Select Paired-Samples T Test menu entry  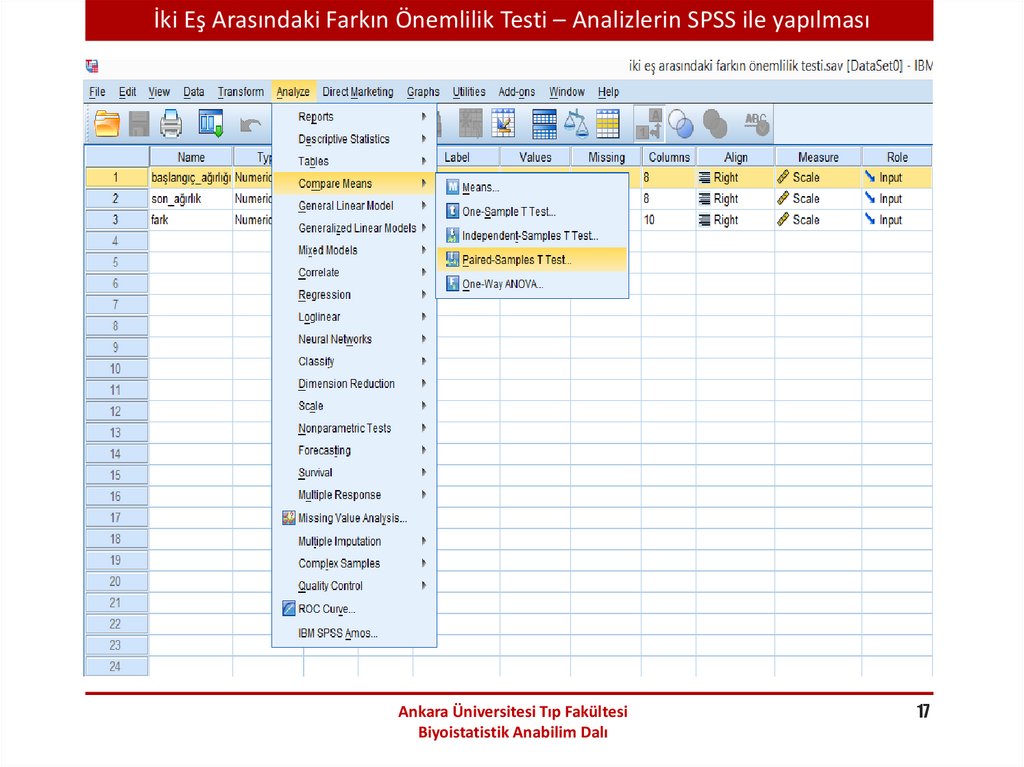516,260
